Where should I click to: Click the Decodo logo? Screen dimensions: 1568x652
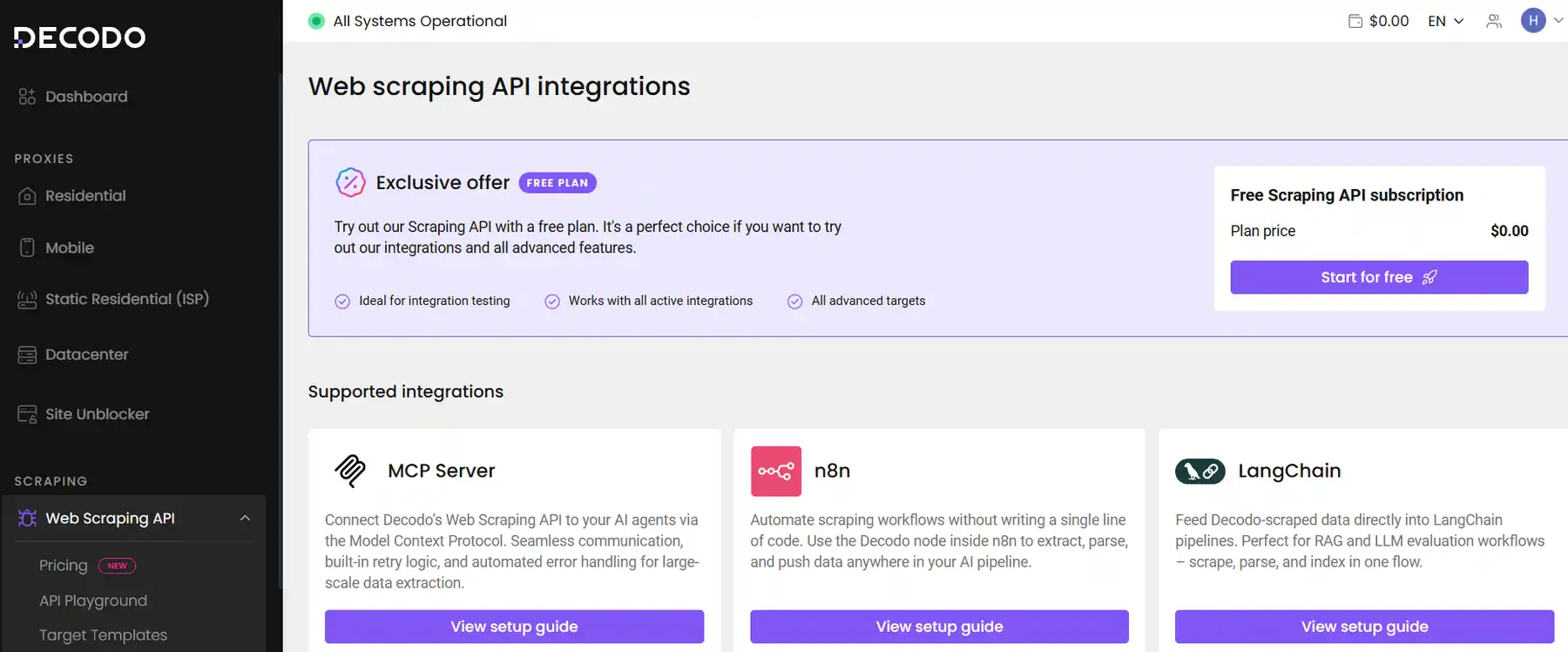click(79, 37)
